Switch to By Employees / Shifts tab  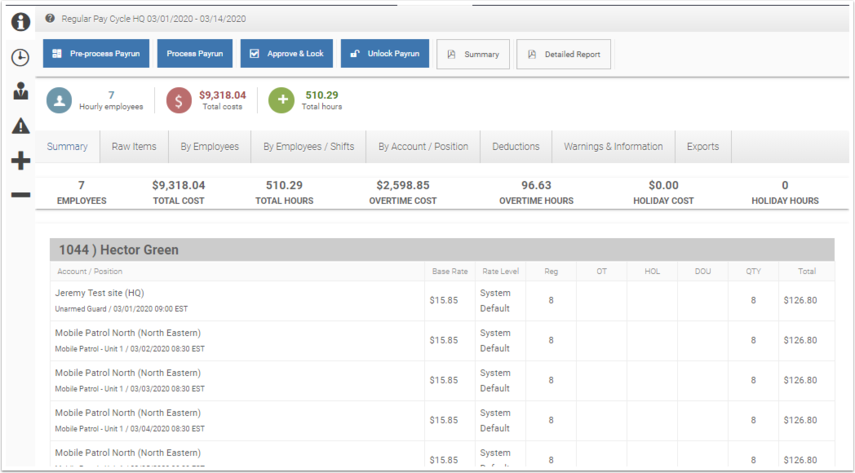(309, 146)
